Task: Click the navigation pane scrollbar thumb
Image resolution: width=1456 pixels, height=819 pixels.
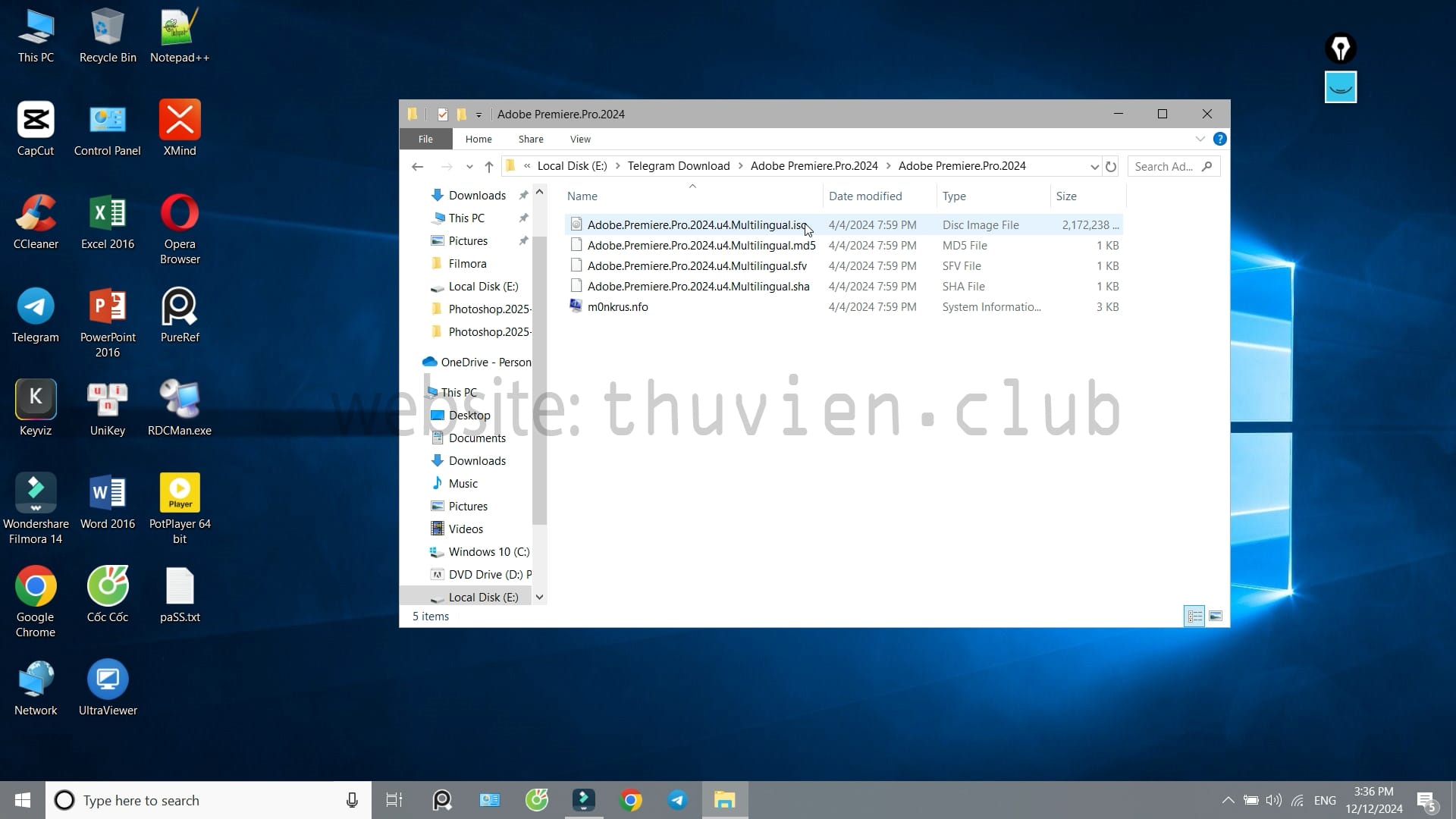Action: 539,379
